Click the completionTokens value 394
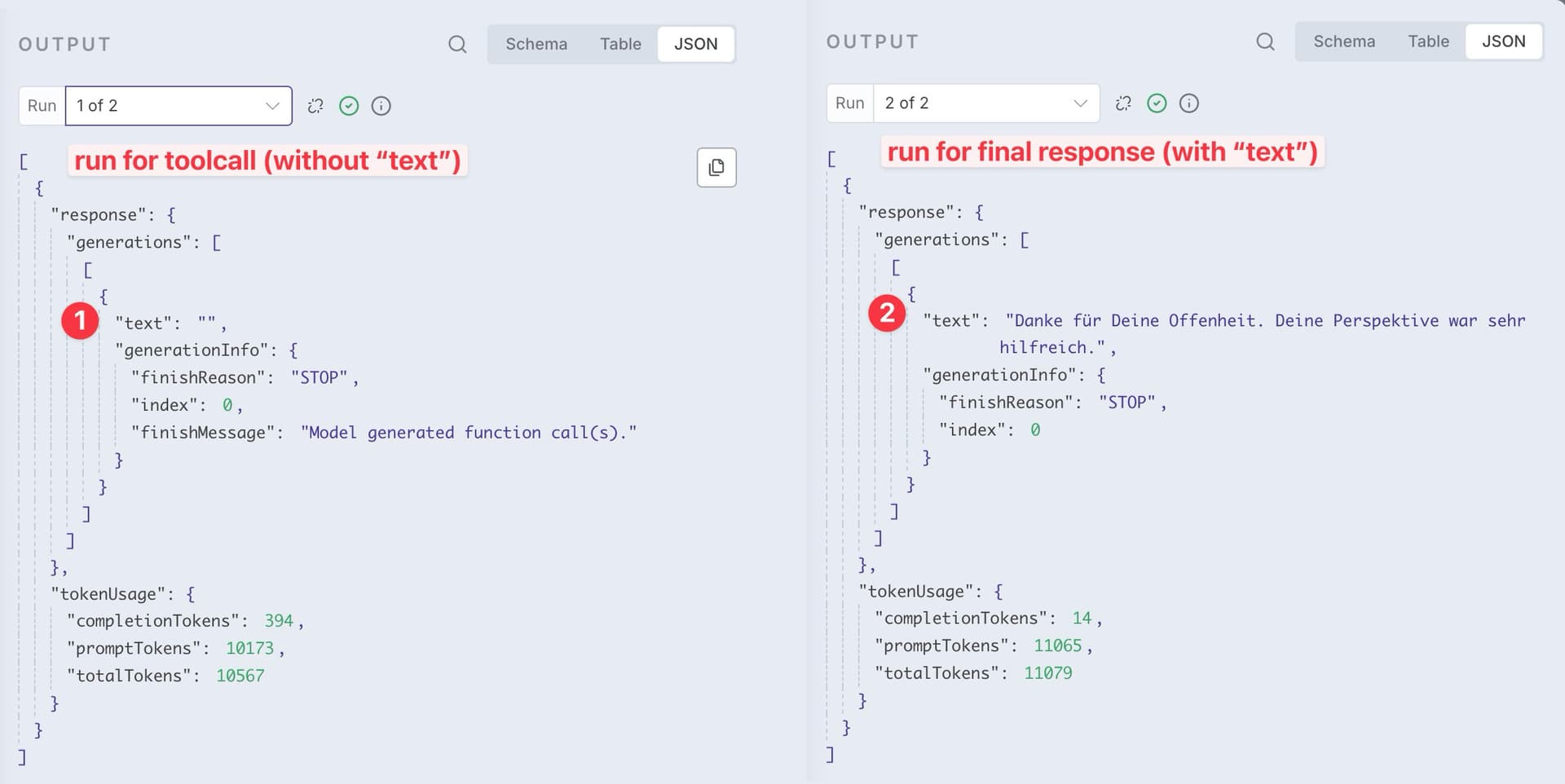Viewport: 1565px width, 784px height. (278, 620)
